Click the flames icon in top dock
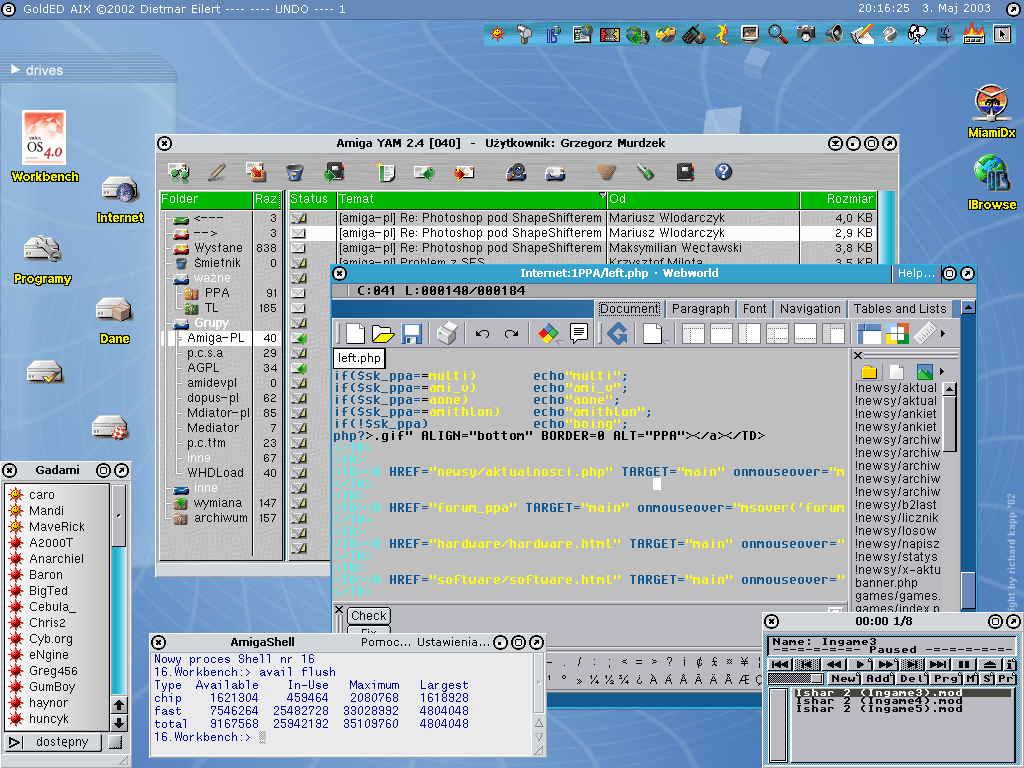Viewport: 1024px width, 768px height. click(973, 34)
